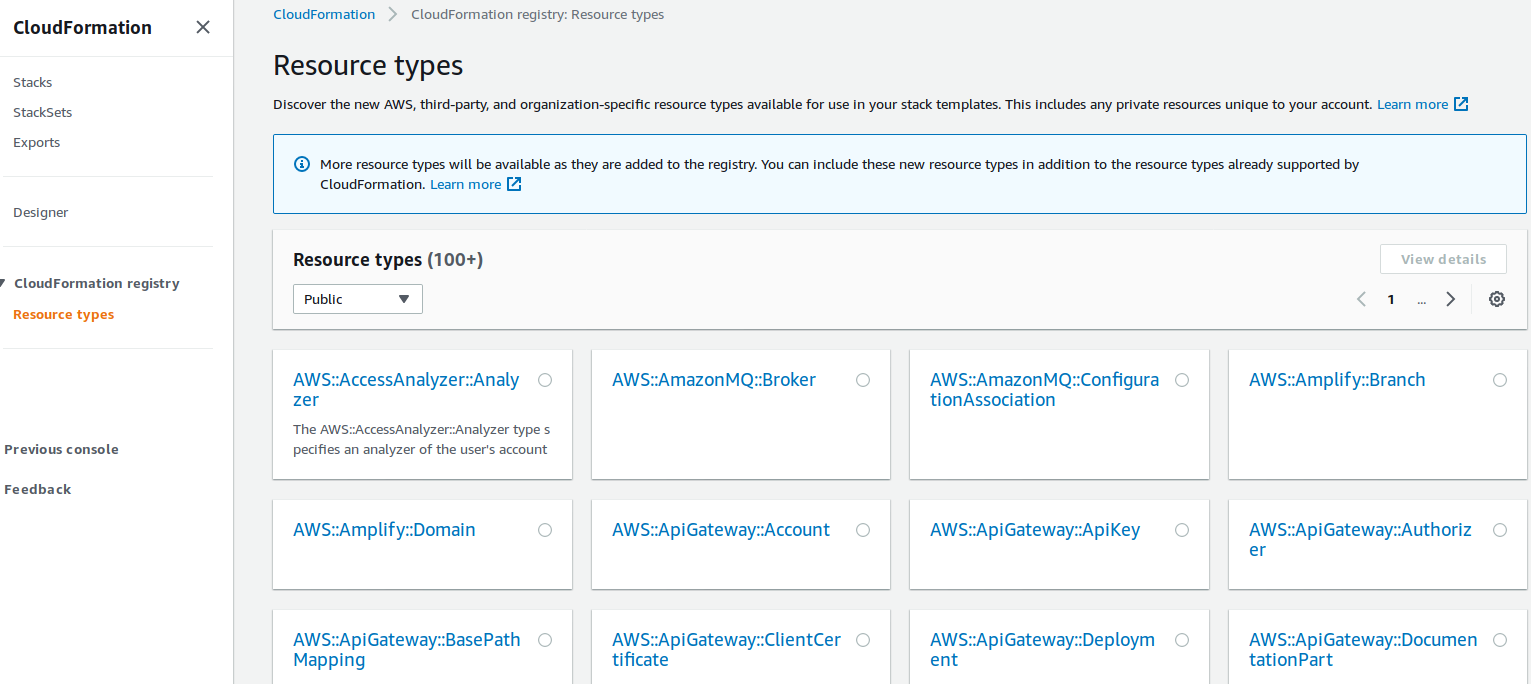The image size is (1531, 684).
Task: Click the View details button
Action: pos(1443,258)
